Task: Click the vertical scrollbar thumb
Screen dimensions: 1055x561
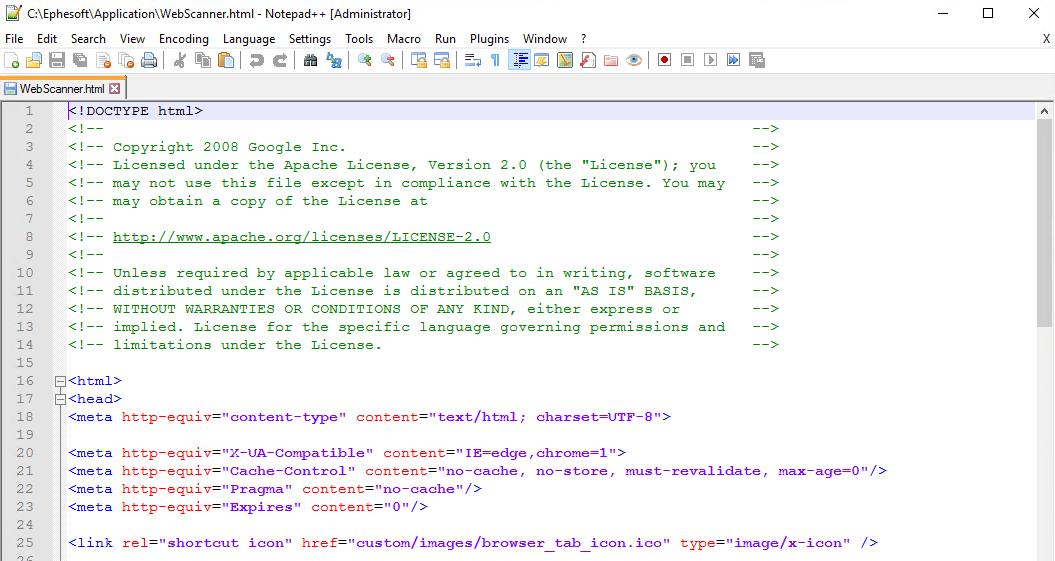Action: 1044,223
